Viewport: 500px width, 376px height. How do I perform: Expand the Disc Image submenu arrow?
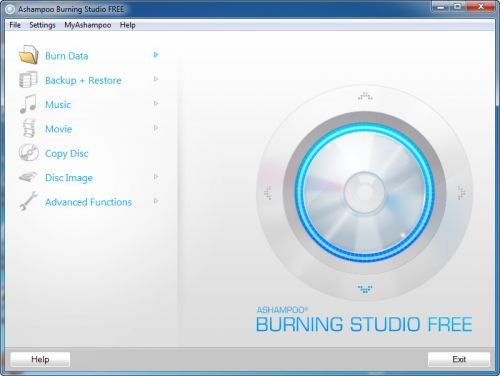point(156,177)
